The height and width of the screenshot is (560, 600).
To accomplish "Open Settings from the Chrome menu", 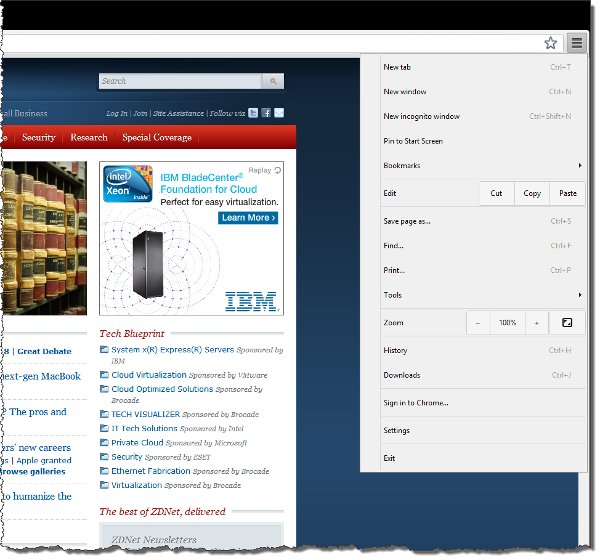I will 397,430.
